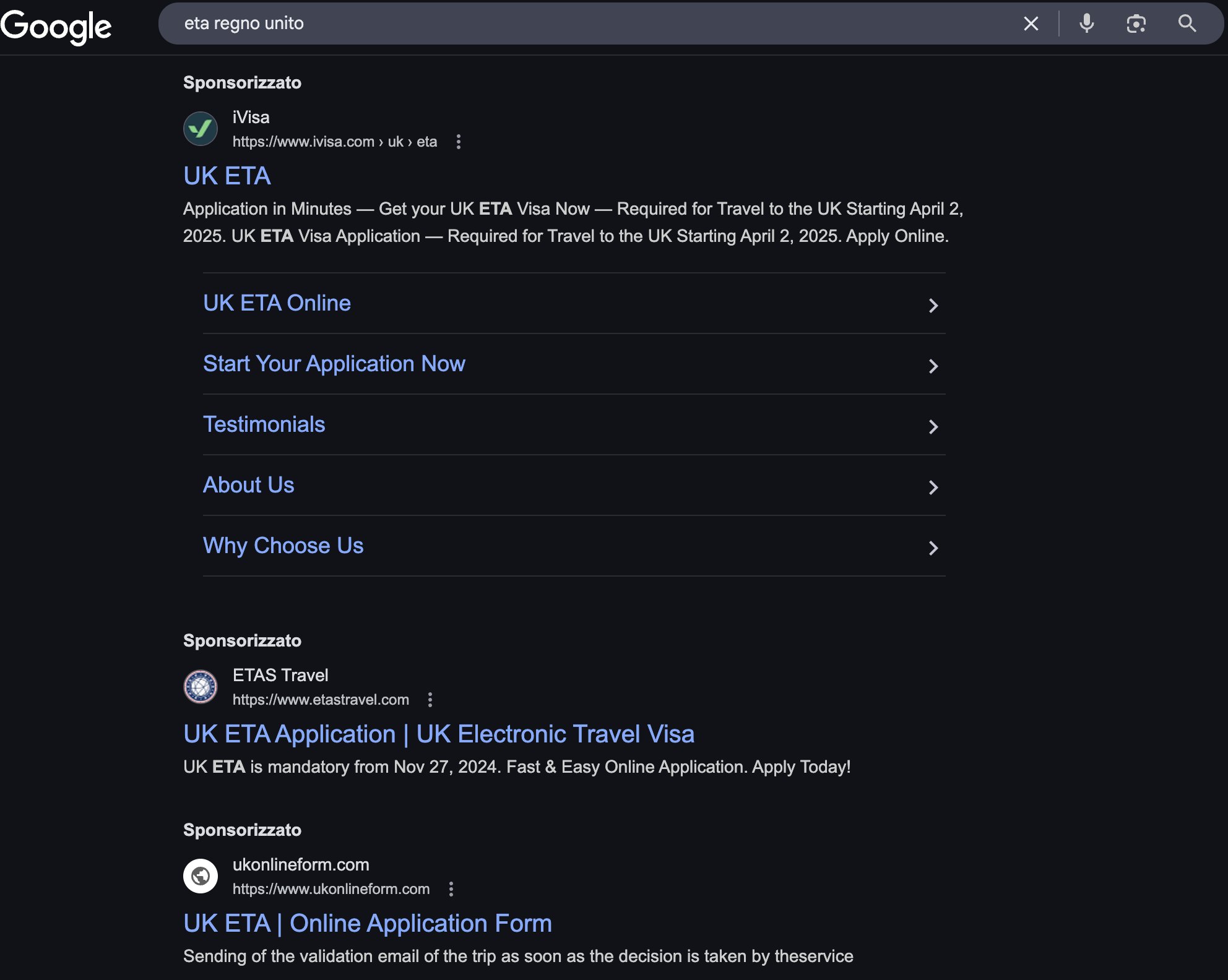1228x980 pixels.
Task: Open the 'About Us' sitelink
Action: pos(249,485)
